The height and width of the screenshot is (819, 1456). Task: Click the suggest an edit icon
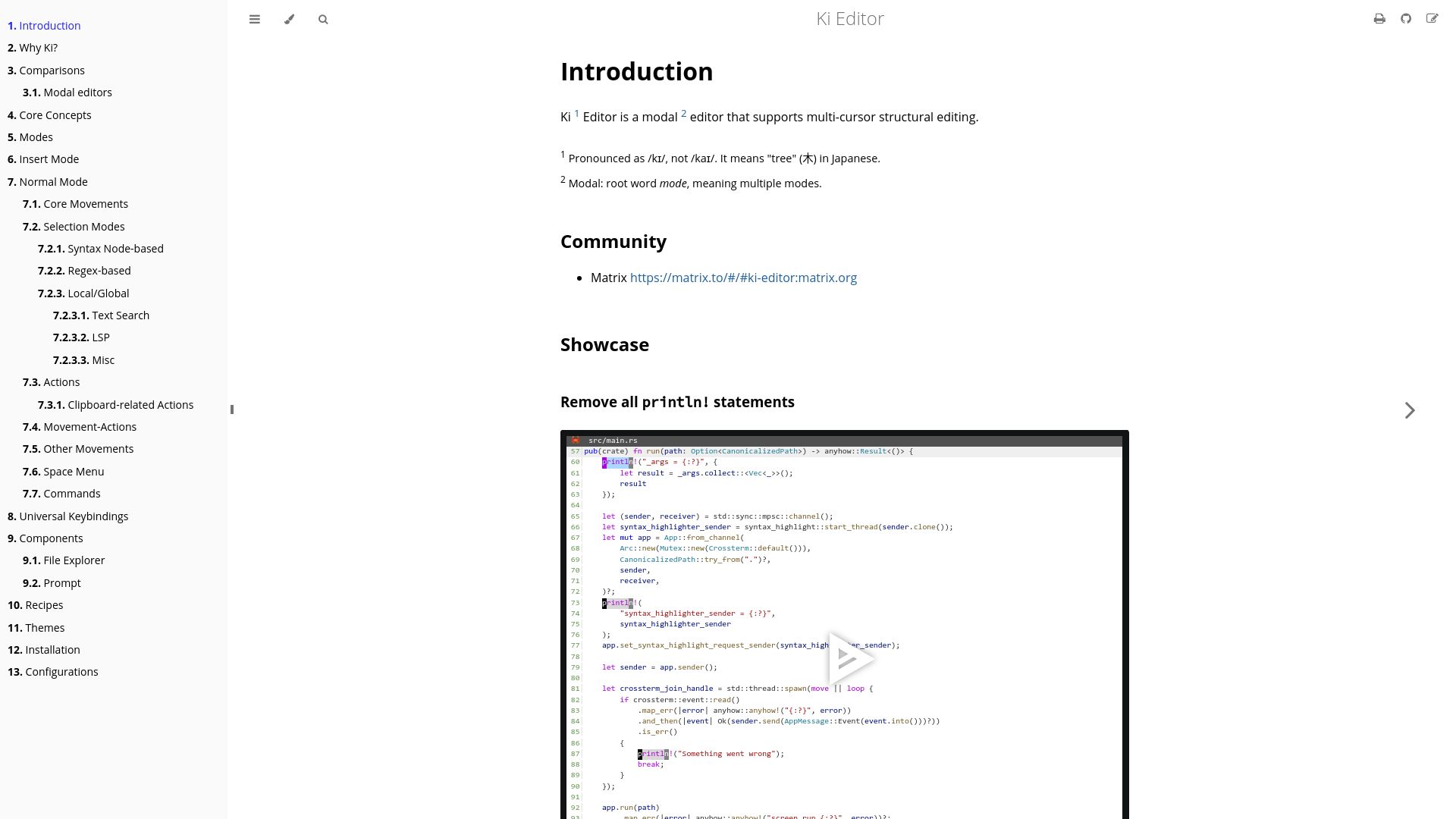pyautogui.click(x=1432, y=19)
